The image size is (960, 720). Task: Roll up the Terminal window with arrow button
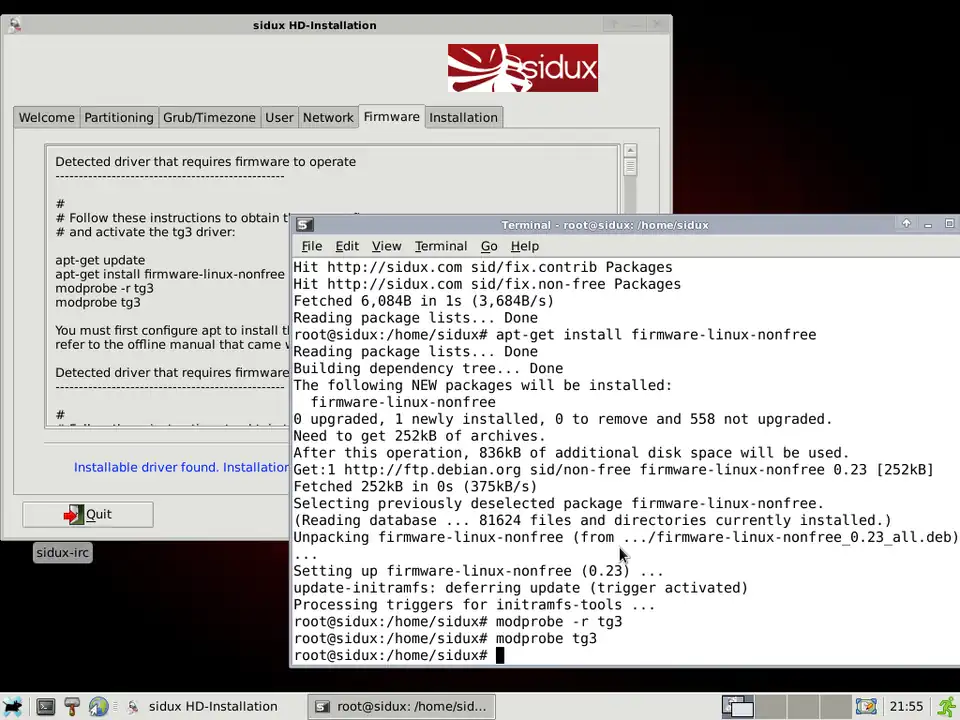(906, 224)
